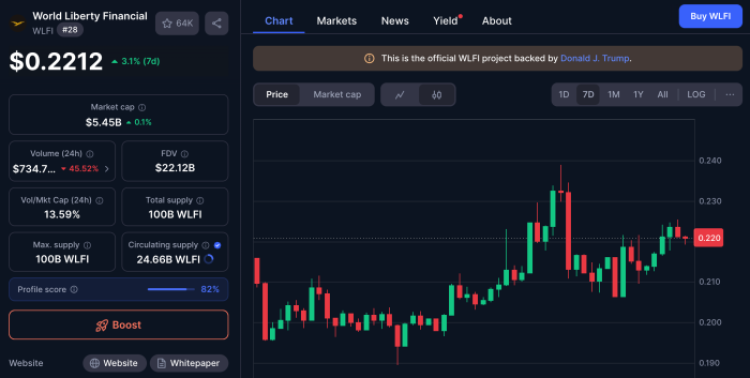
Task: Click the 0.190 price axis label
Action: click(710, 363)
